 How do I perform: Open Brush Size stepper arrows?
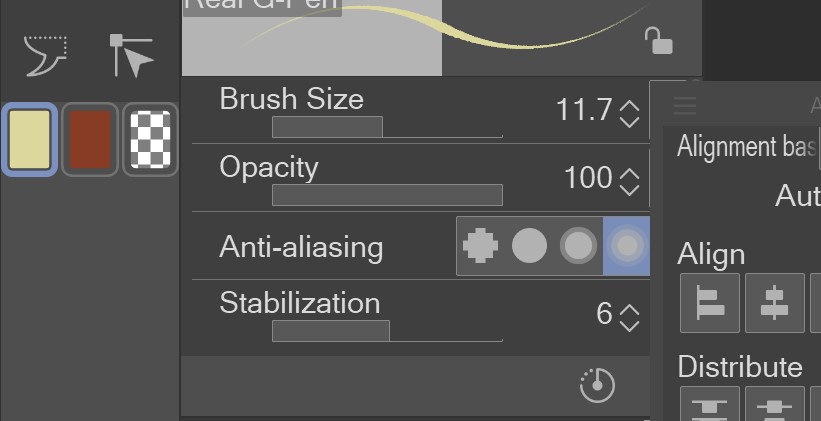pos(629,112)
